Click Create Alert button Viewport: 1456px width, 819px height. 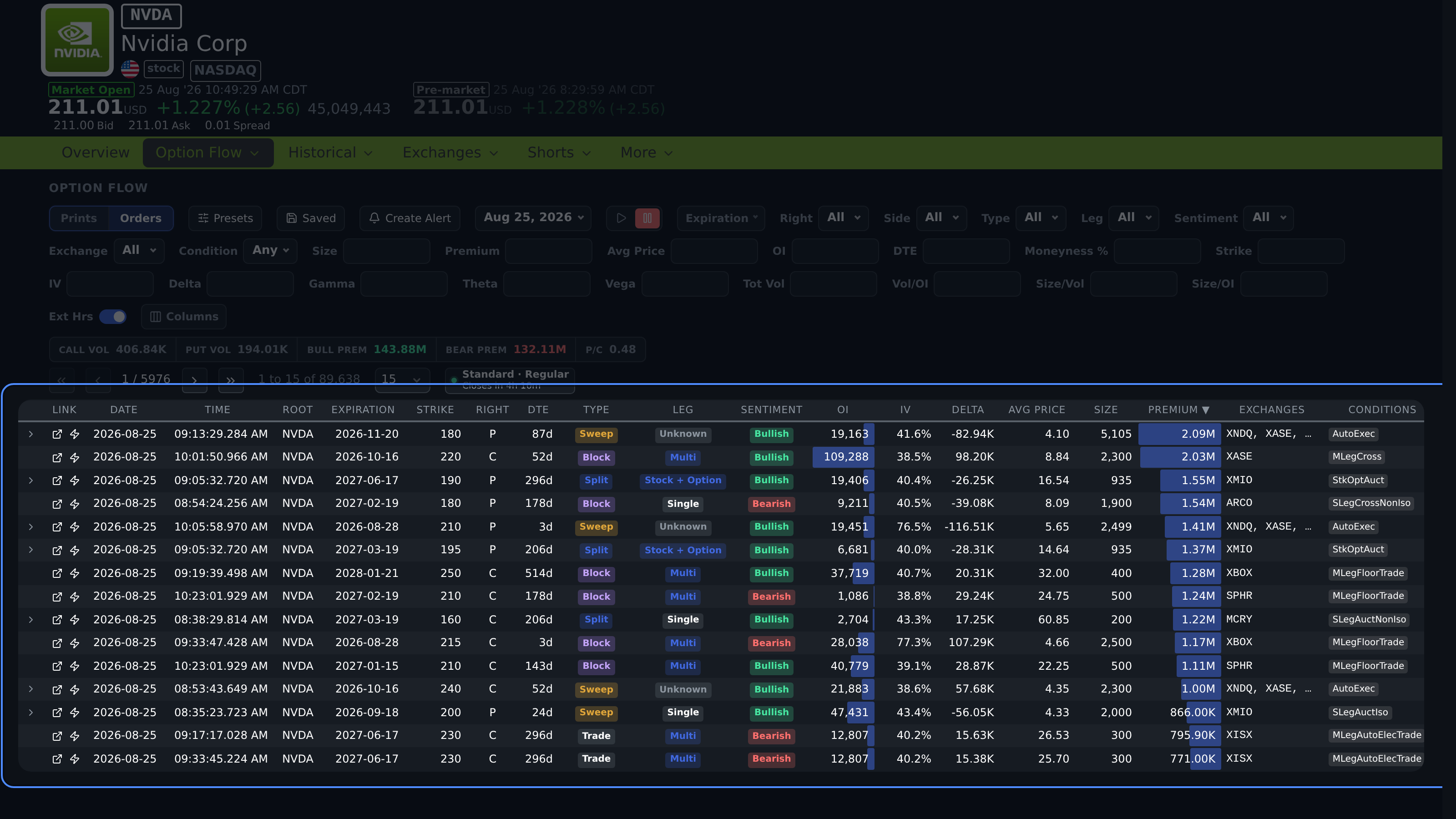410,218
